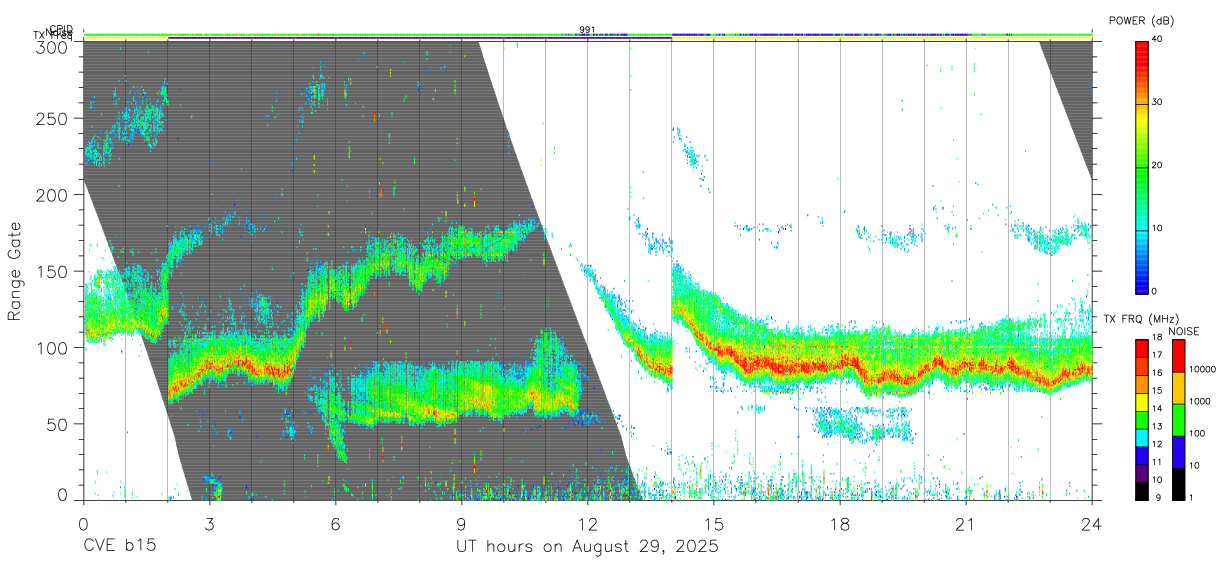Click the 10000 label in the NOISE legend

(1201, 370)
